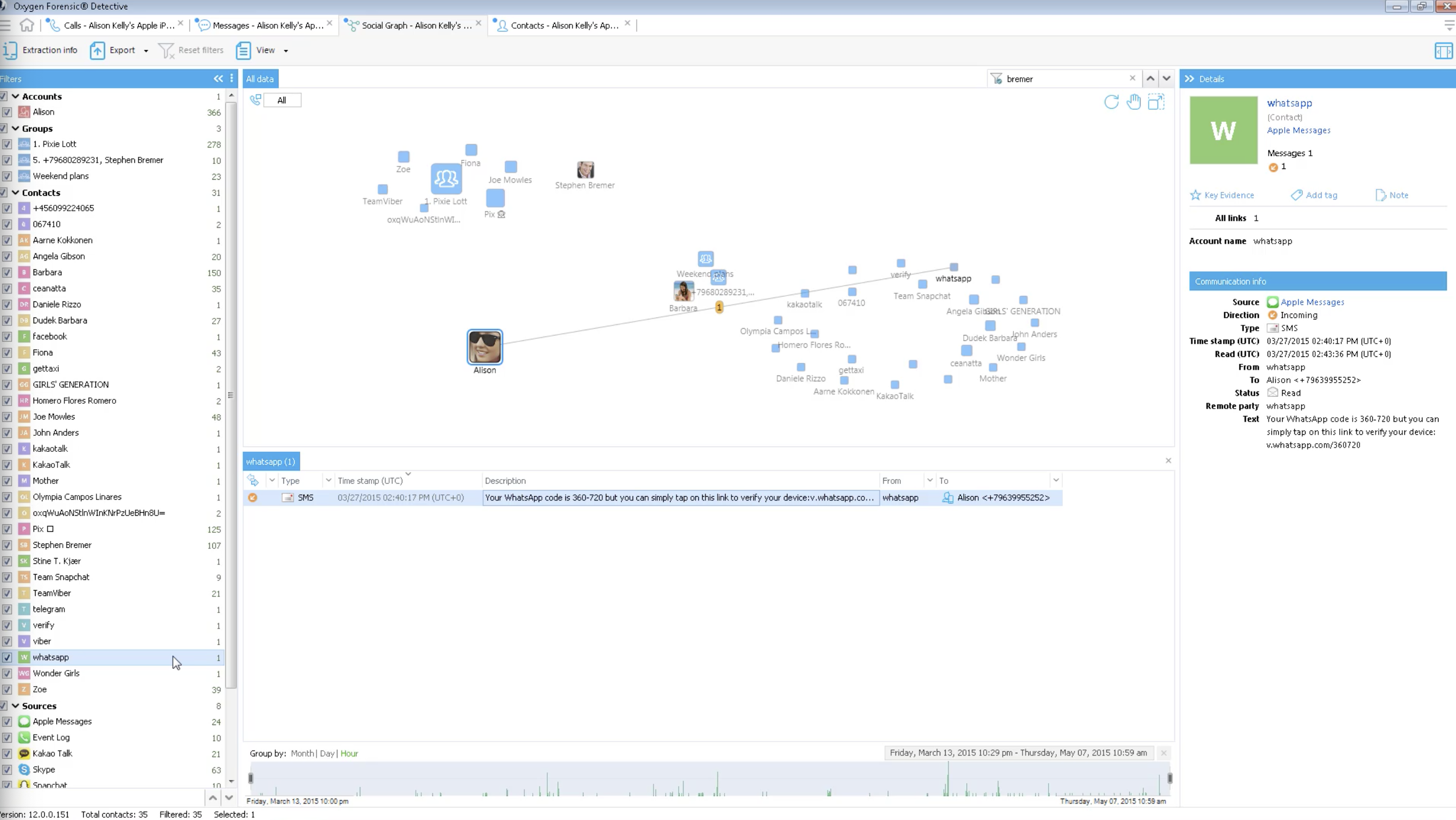Click the refresh graph layout icon
Image resolution: width=1456 pixels, height=820 pixels.
click(1111, 102)
